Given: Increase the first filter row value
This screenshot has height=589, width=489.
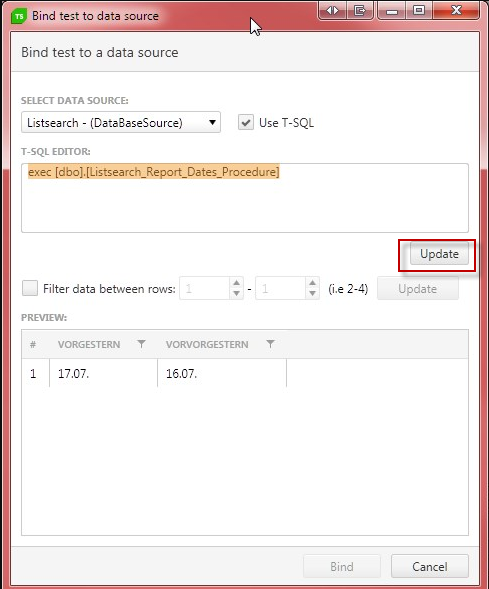Looking at the screenshot, I should click(236, 283).
